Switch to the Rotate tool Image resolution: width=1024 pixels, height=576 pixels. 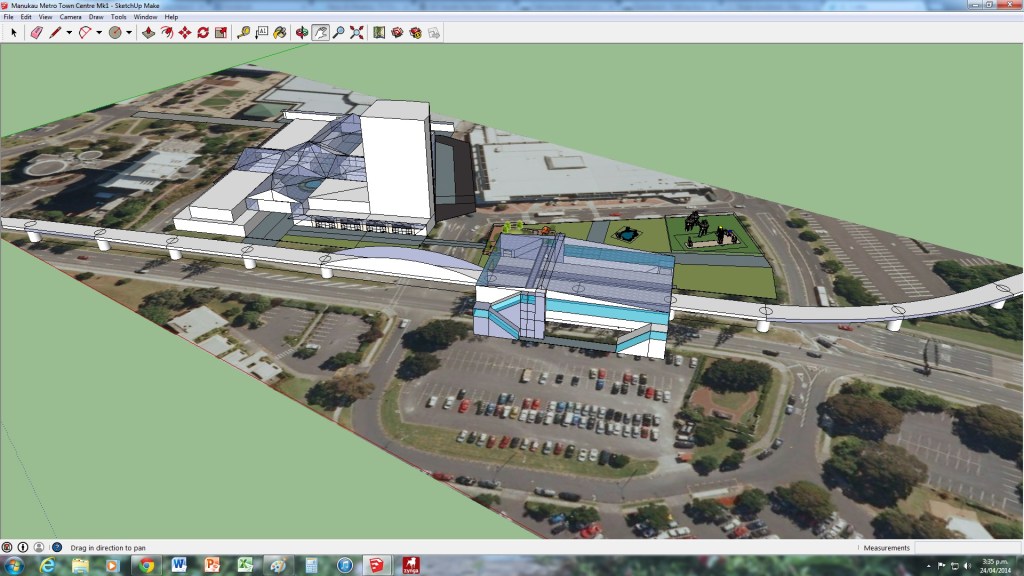coord(202,31)
